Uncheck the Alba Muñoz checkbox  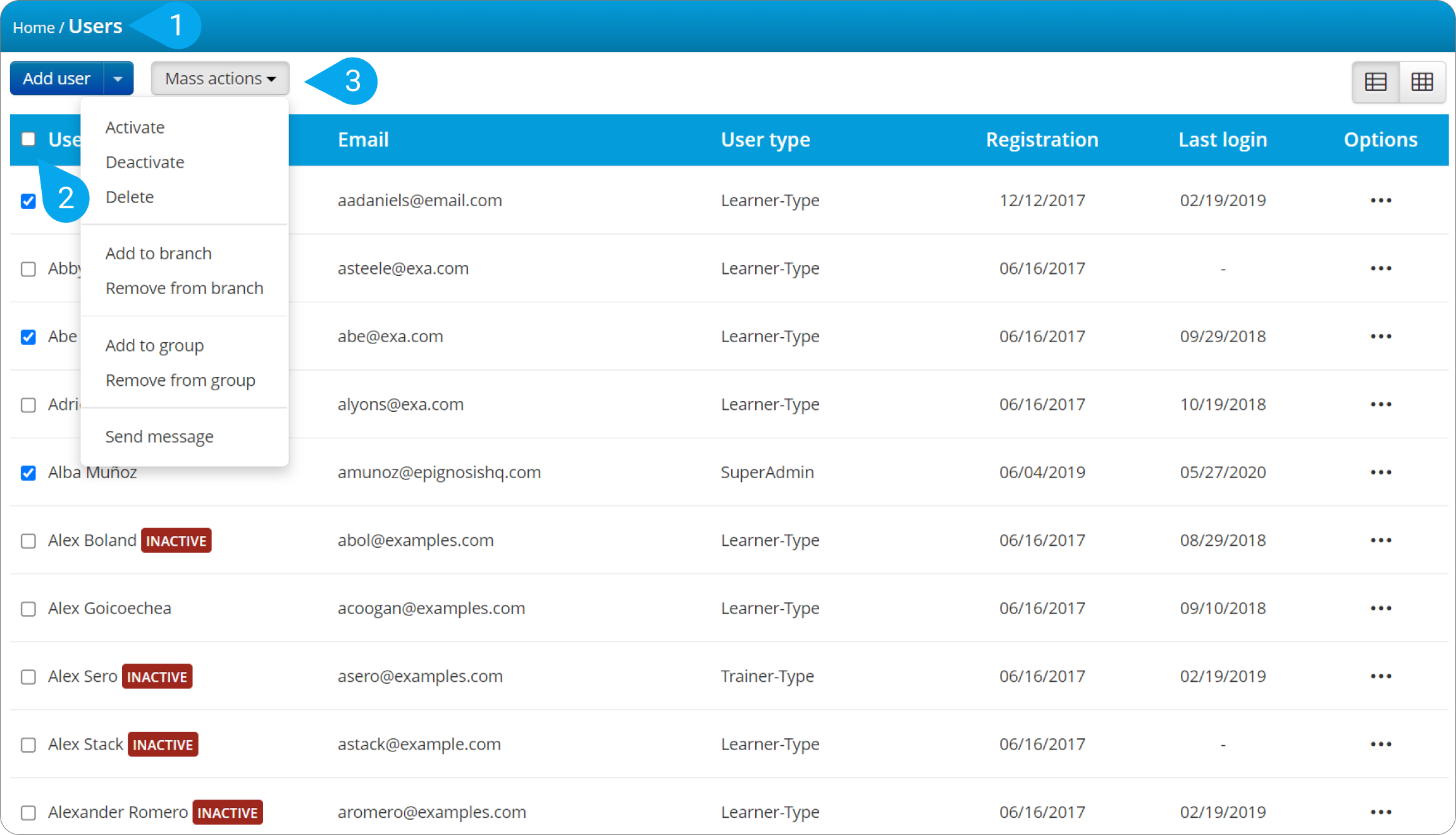(28, 473)
